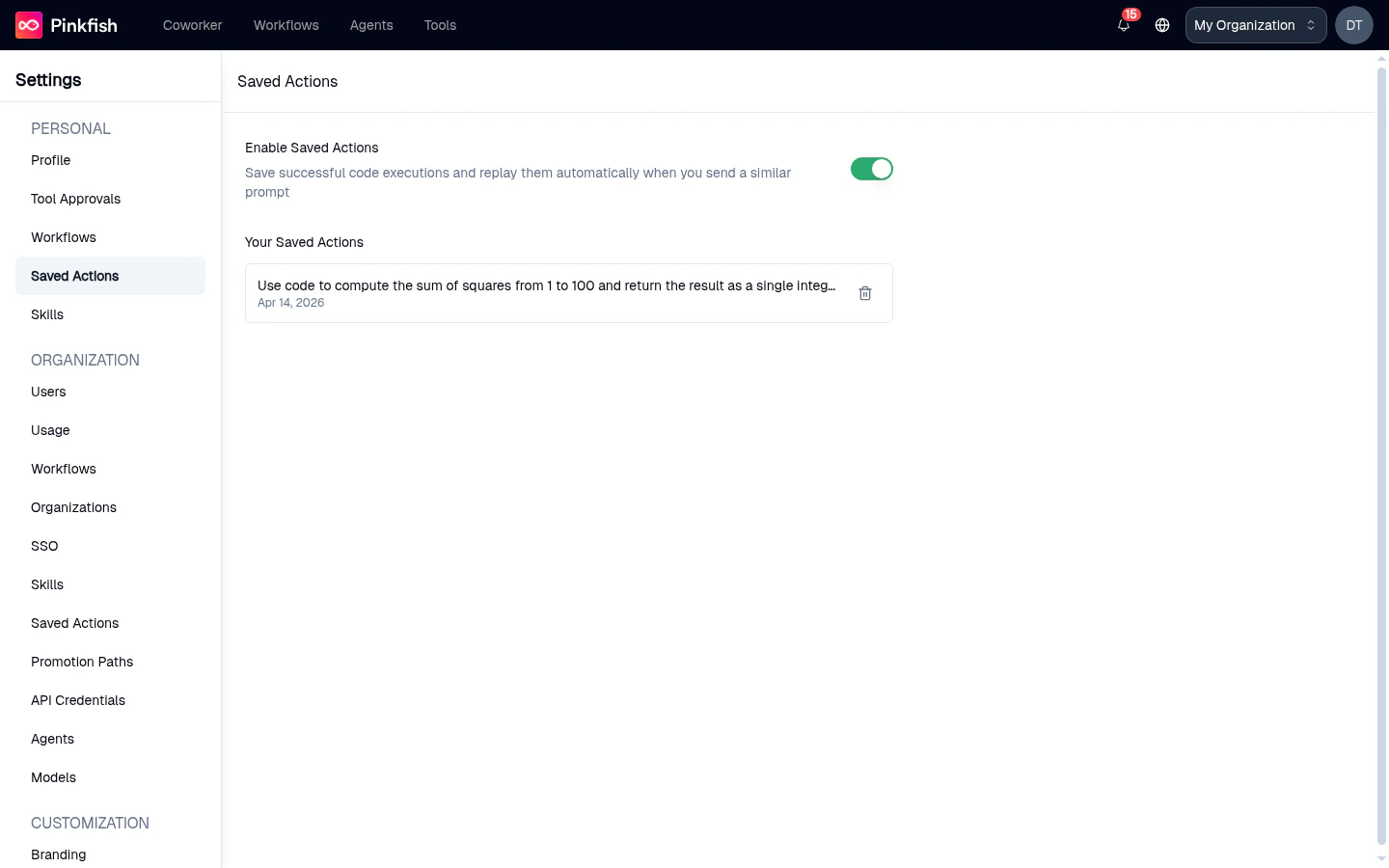1389x868 pixels.
Task: Turn off saving successful code executions
Action: 871,169
